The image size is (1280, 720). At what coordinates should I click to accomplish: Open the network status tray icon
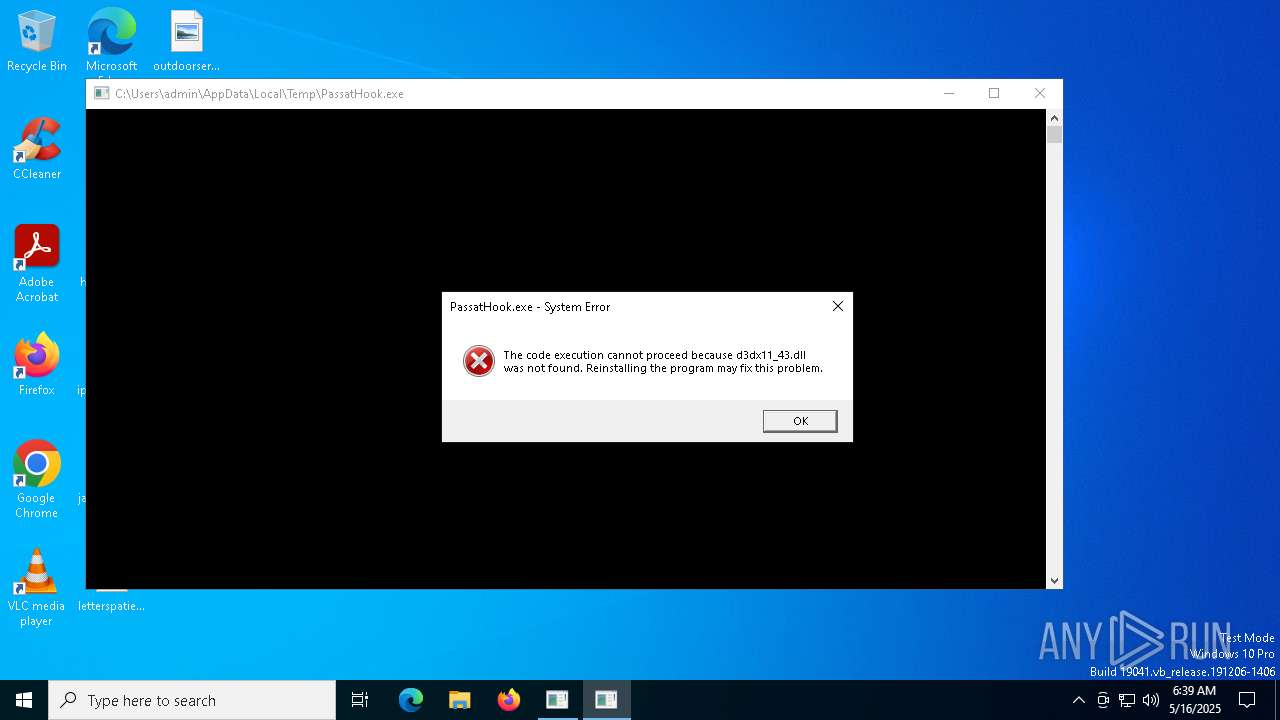1127,700
